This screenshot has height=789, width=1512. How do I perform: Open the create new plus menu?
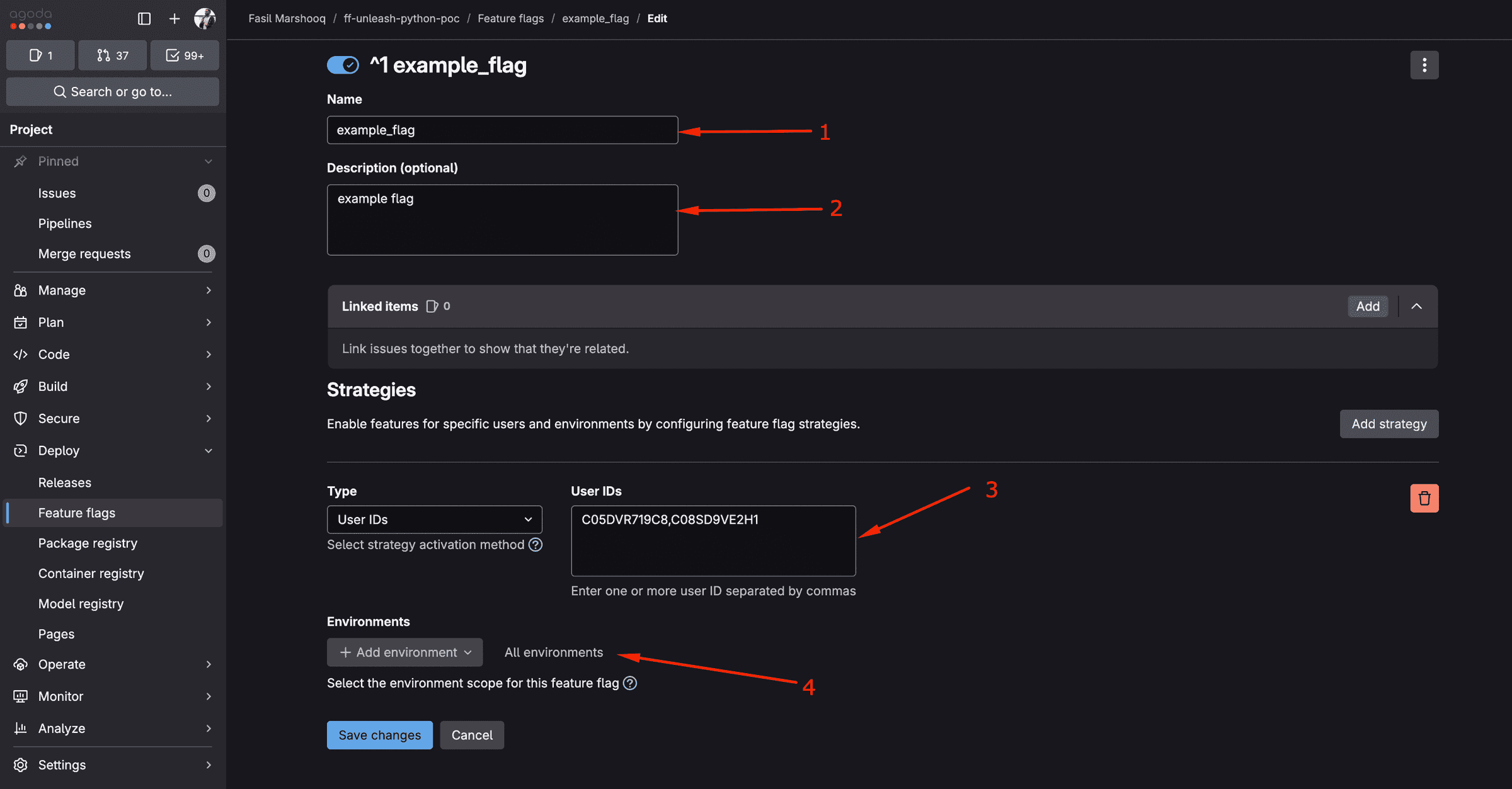[175, 18]
